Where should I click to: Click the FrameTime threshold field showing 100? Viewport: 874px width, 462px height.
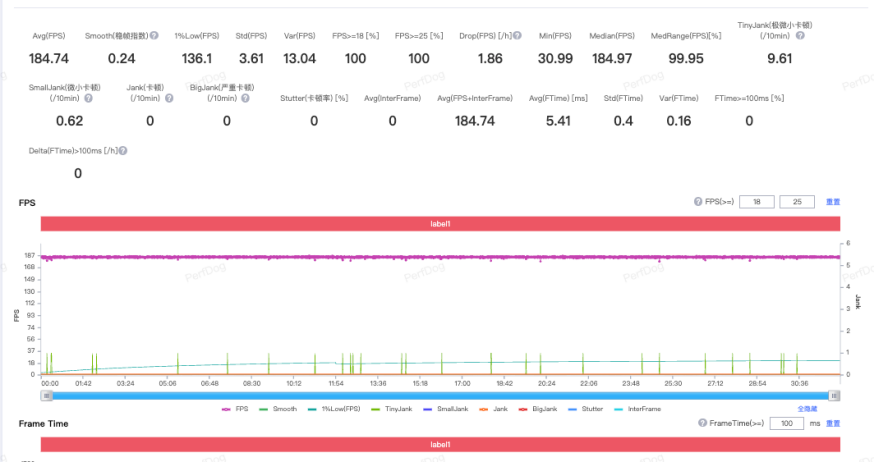pos(786,424)
